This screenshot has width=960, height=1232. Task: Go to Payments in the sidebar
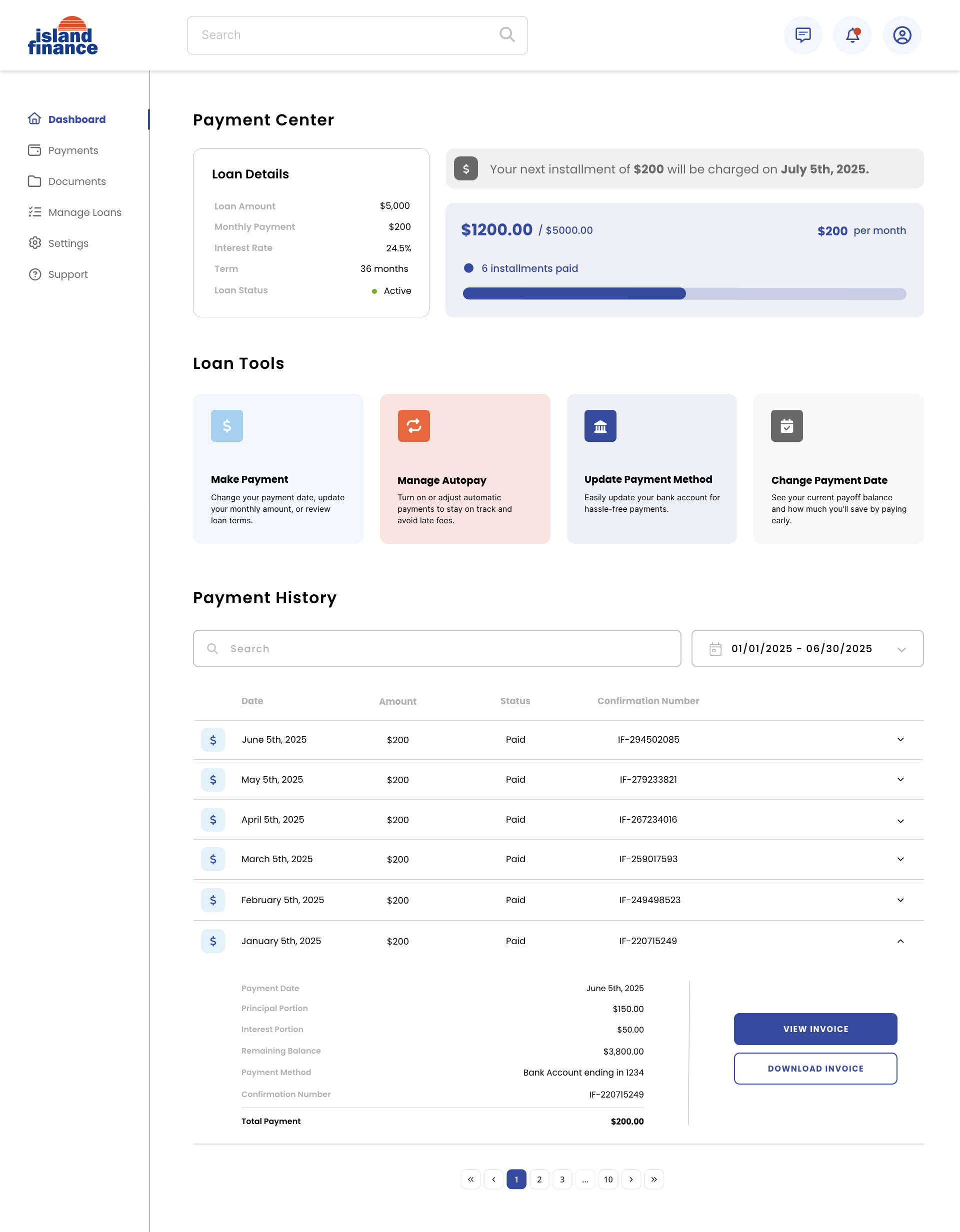[x=73, y=150]
